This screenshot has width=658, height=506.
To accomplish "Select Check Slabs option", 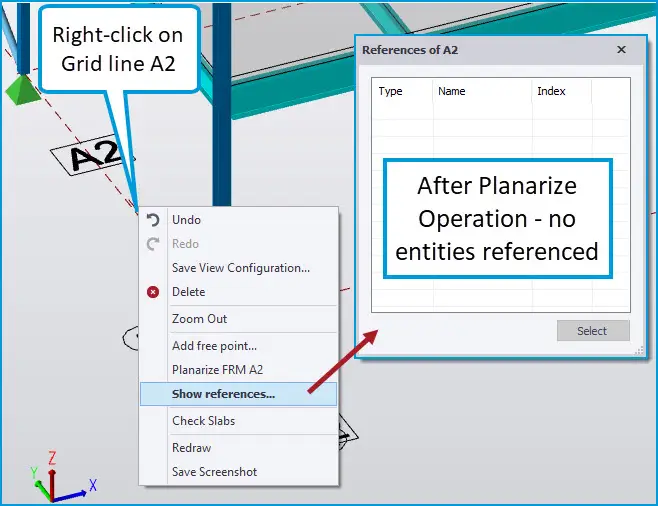I will coord(238,421).
